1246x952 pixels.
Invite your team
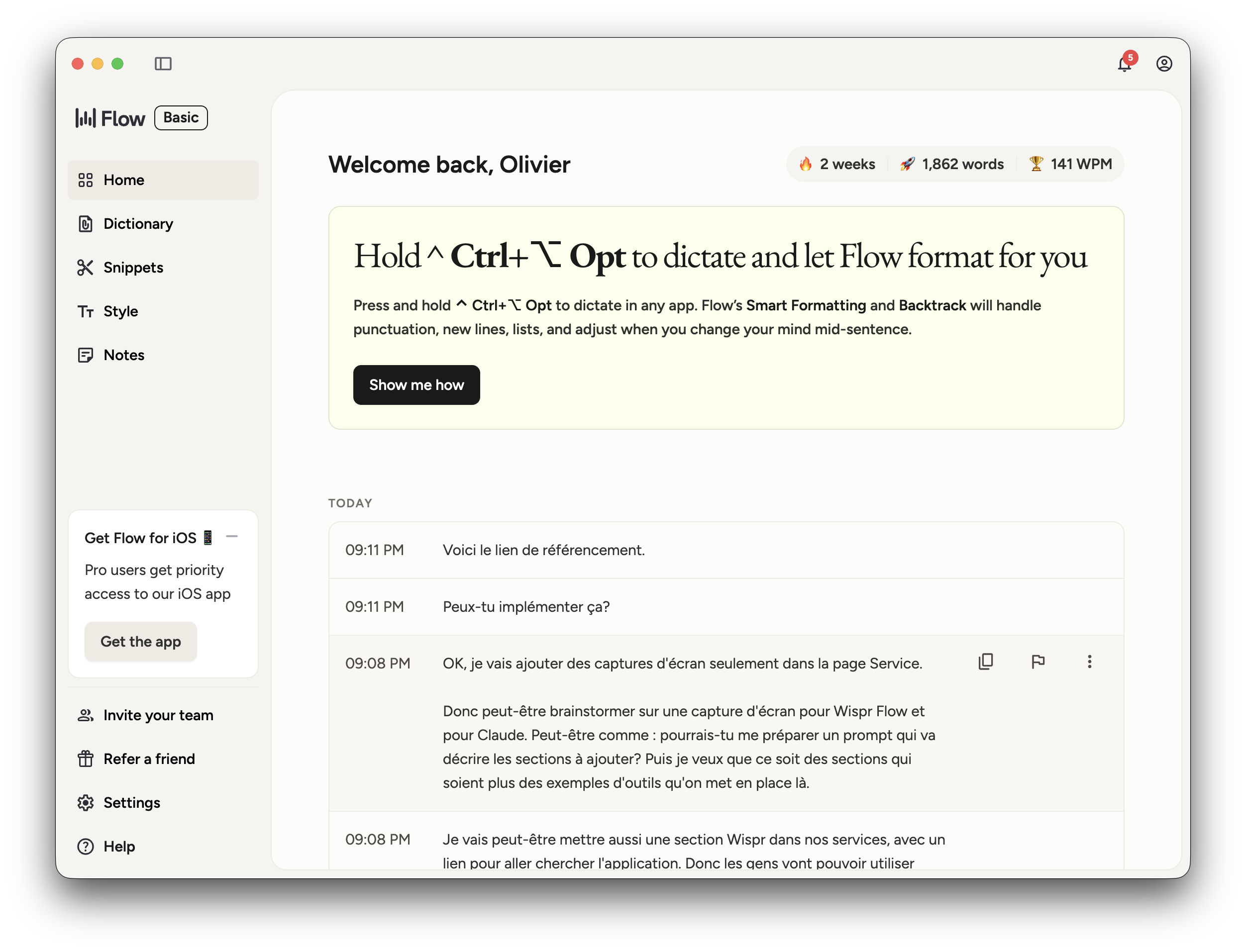click(x=158, y=715)
